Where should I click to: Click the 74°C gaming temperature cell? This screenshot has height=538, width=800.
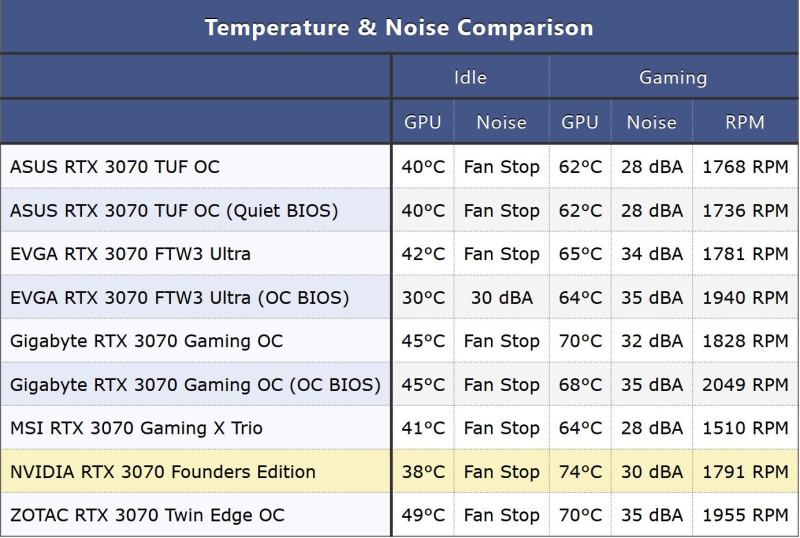580,472
